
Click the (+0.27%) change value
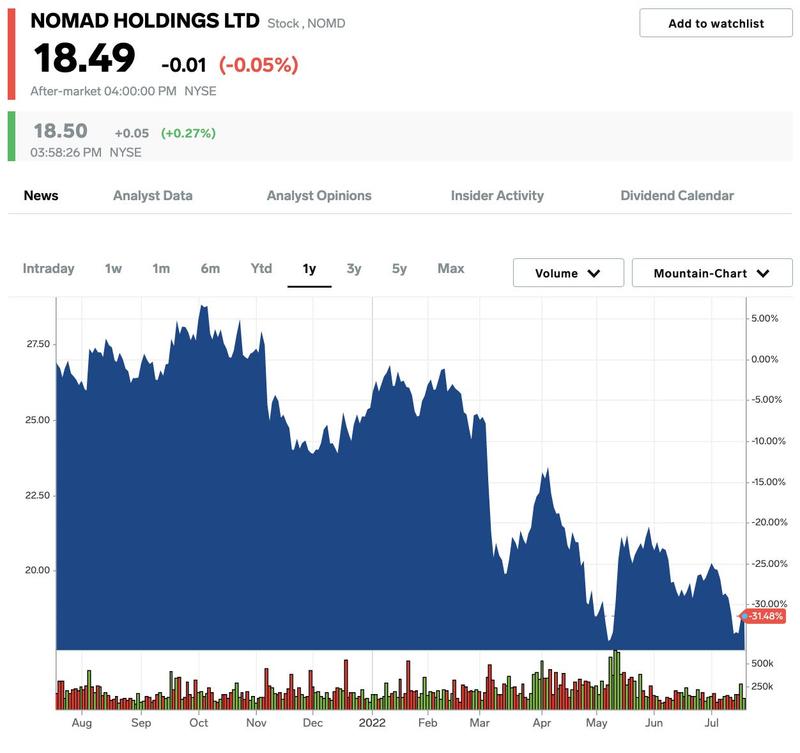pos(188,133)
